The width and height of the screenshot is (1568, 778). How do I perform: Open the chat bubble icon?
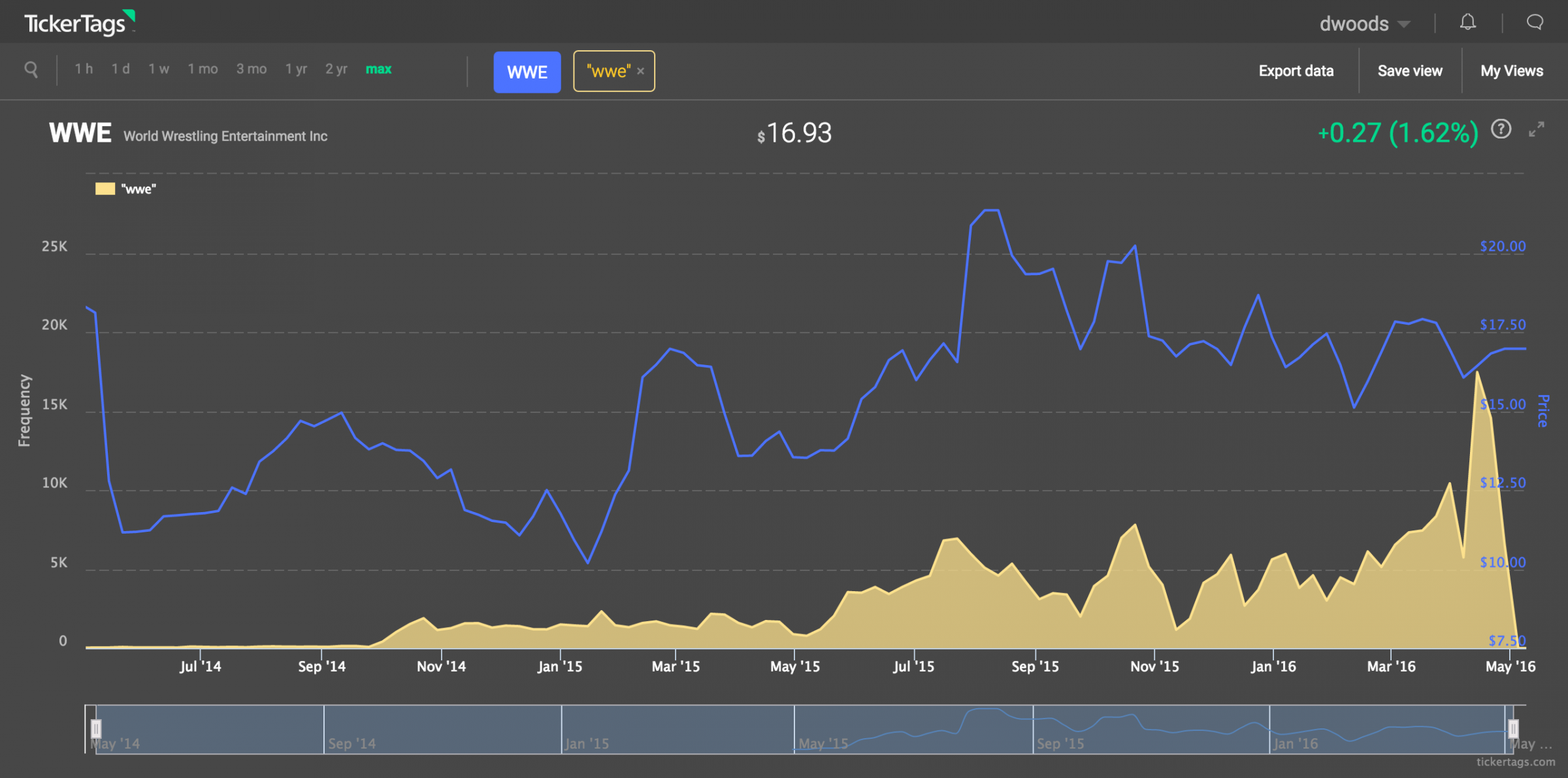tap(1535, 23)
